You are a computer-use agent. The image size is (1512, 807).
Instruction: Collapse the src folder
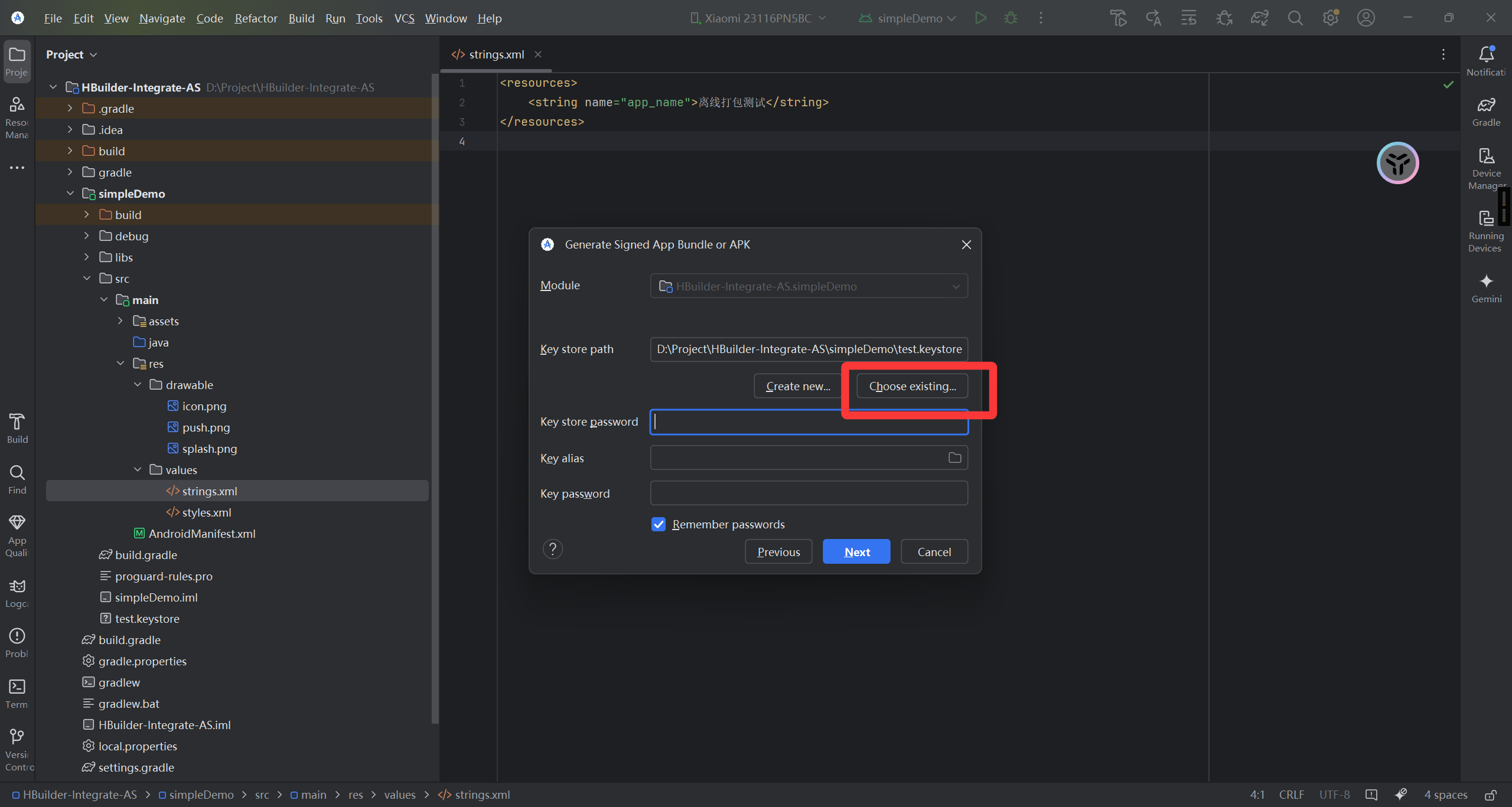[86, 279]
